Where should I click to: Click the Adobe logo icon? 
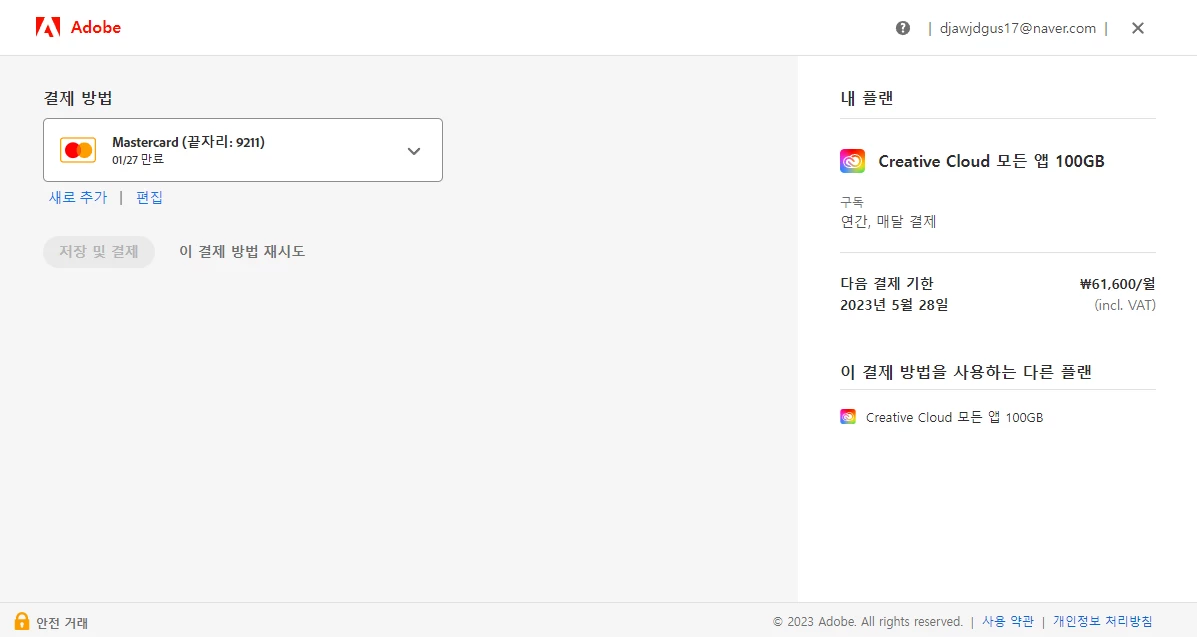point(47,27)
